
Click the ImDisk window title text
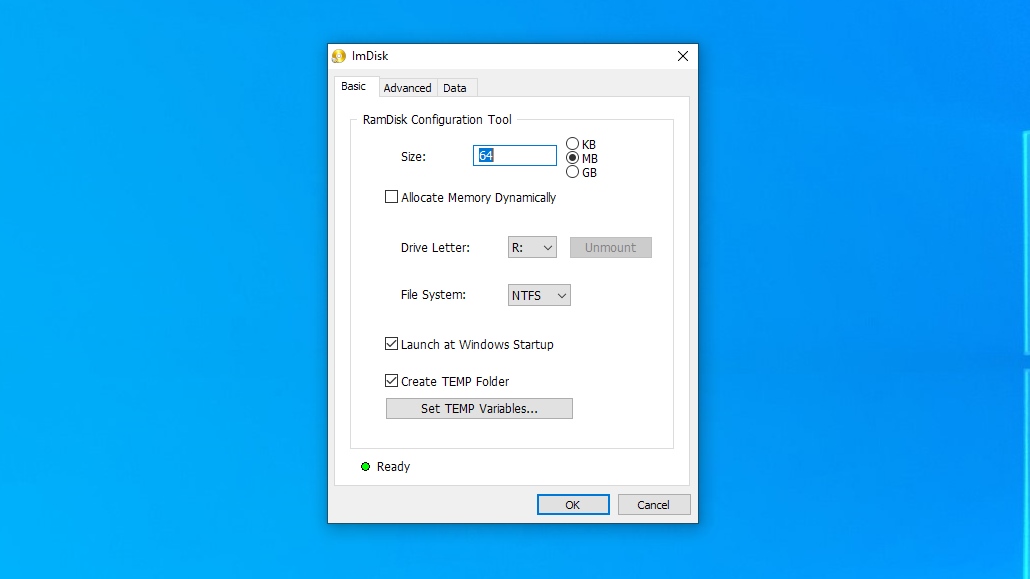coord(370,57)
